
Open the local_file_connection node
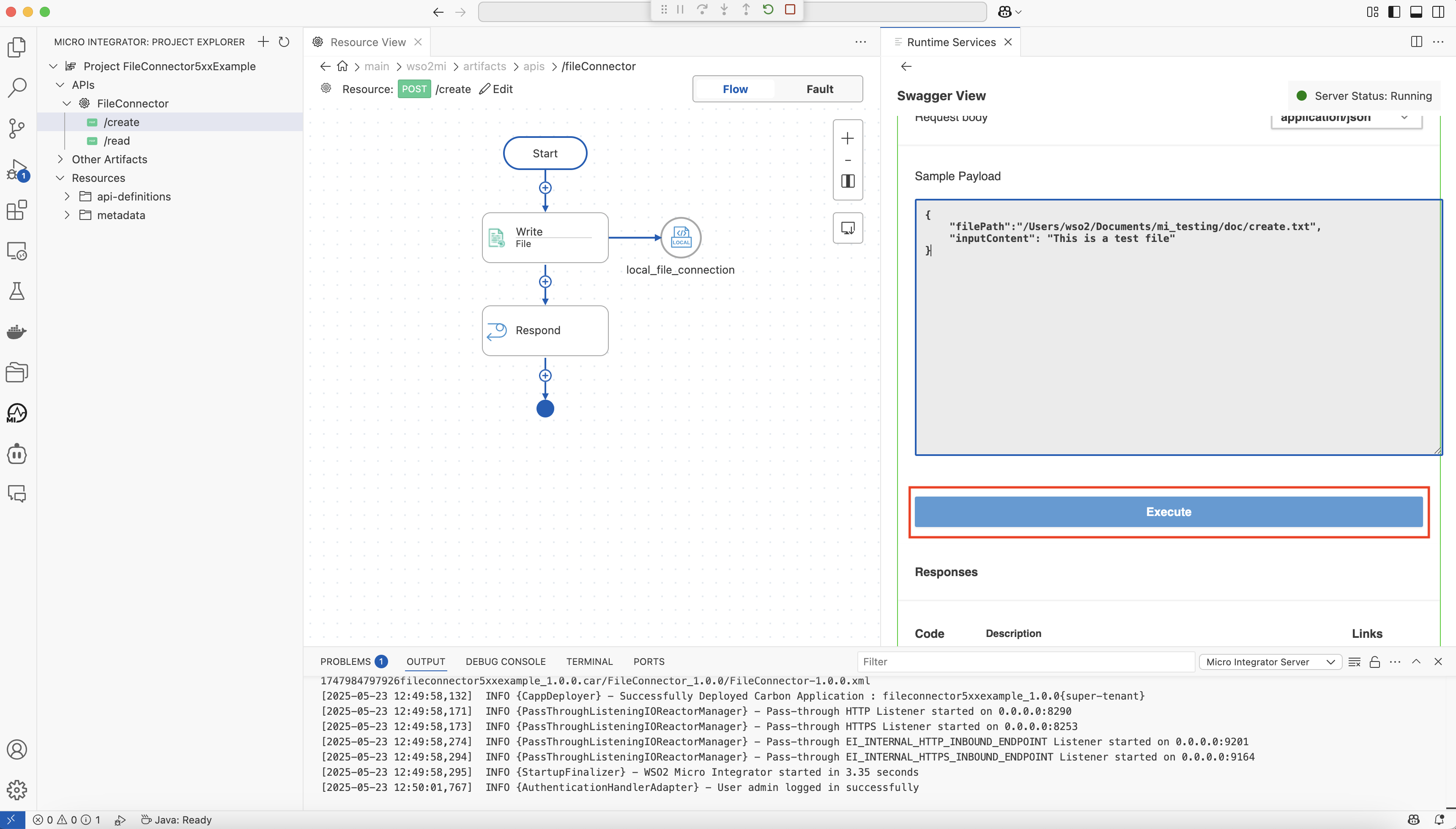pos(681,237)
